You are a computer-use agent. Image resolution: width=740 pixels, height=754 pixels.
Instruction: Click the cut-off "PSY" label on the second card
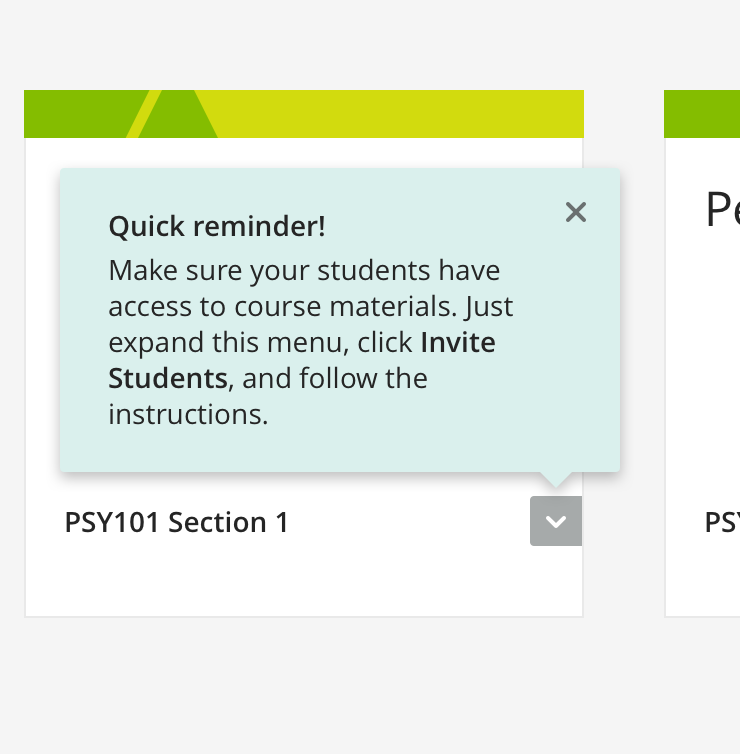[722, 522]
